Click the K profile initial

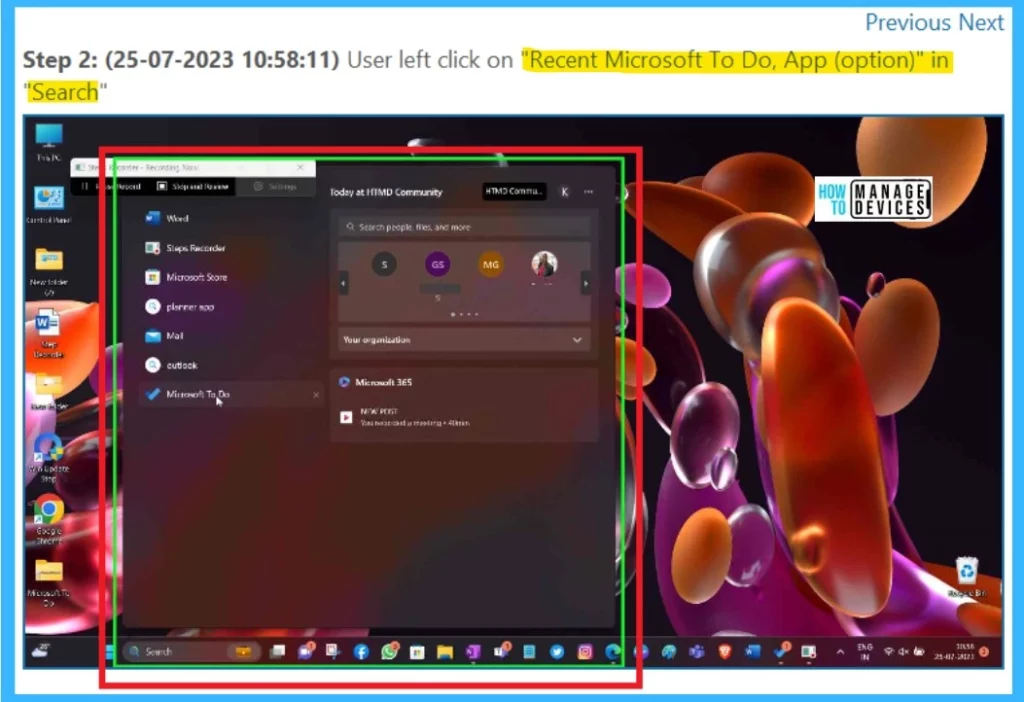564,191
